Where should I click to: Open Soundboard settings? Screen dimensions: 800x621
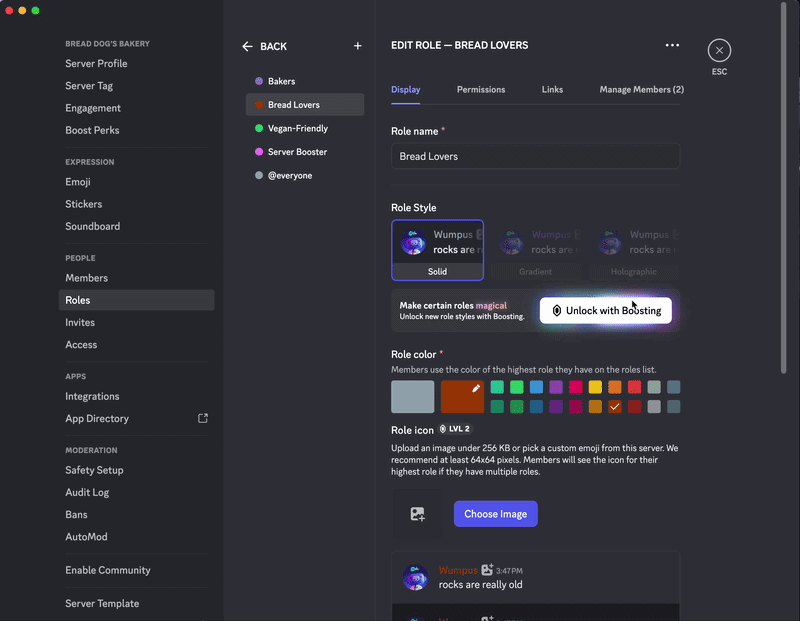[136, 227]
